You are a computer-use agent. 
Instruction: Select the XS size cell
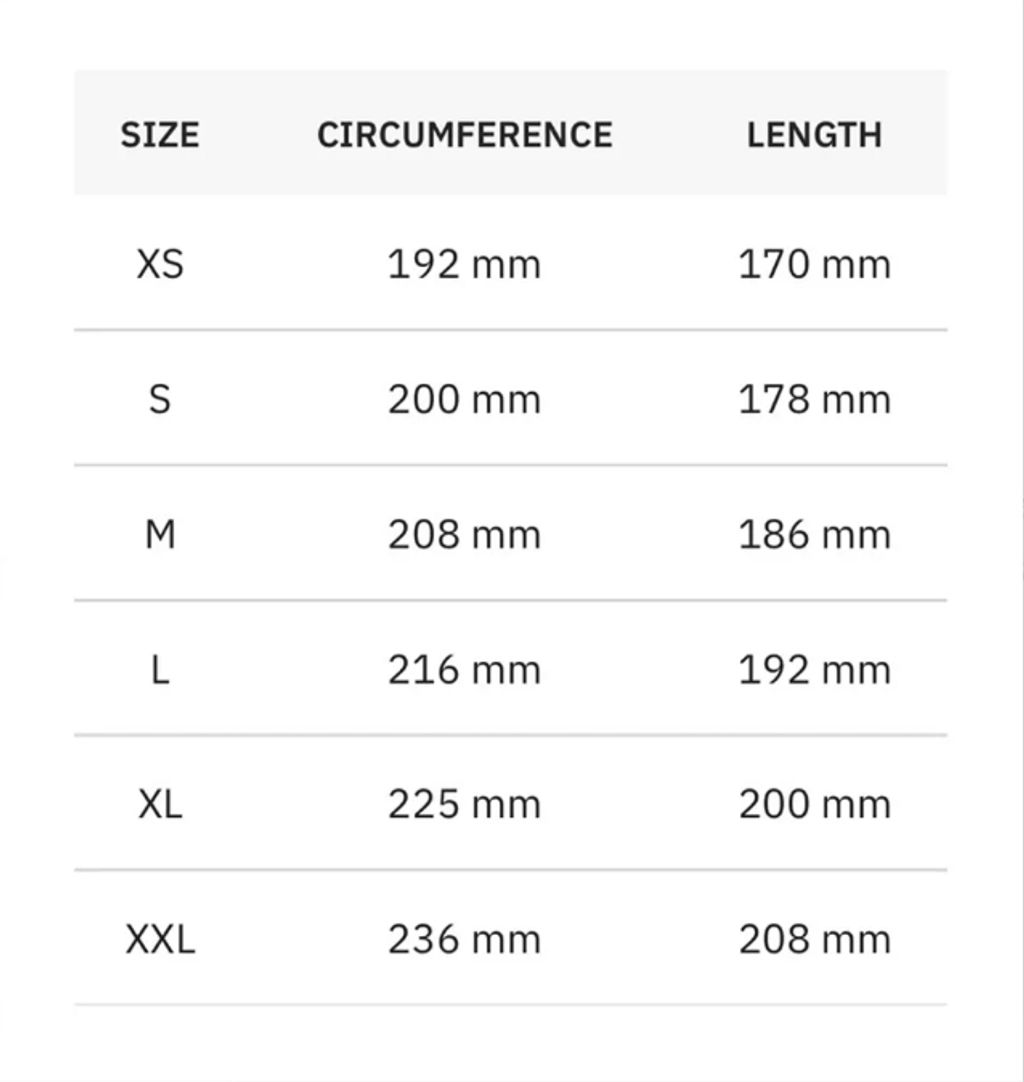point(160,264)
